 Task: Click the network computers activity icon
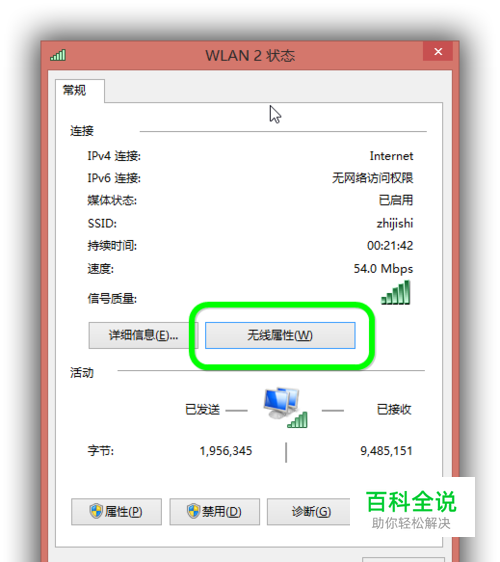[x=285, y=408]
